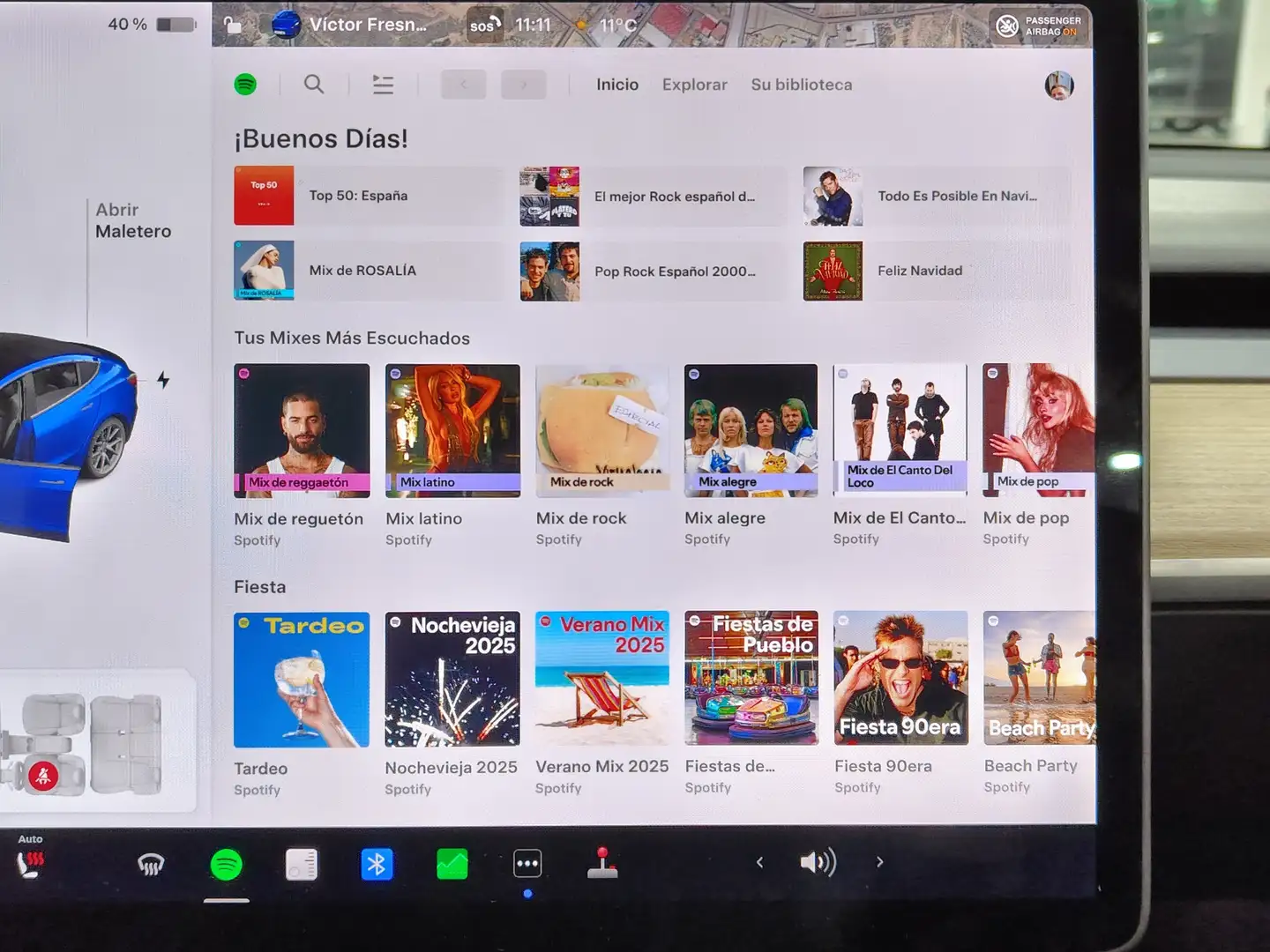Viewport: 1270px width, 952px height.
Task: Open the Fiesta 90era playlist cover
Action: point(900,678)
